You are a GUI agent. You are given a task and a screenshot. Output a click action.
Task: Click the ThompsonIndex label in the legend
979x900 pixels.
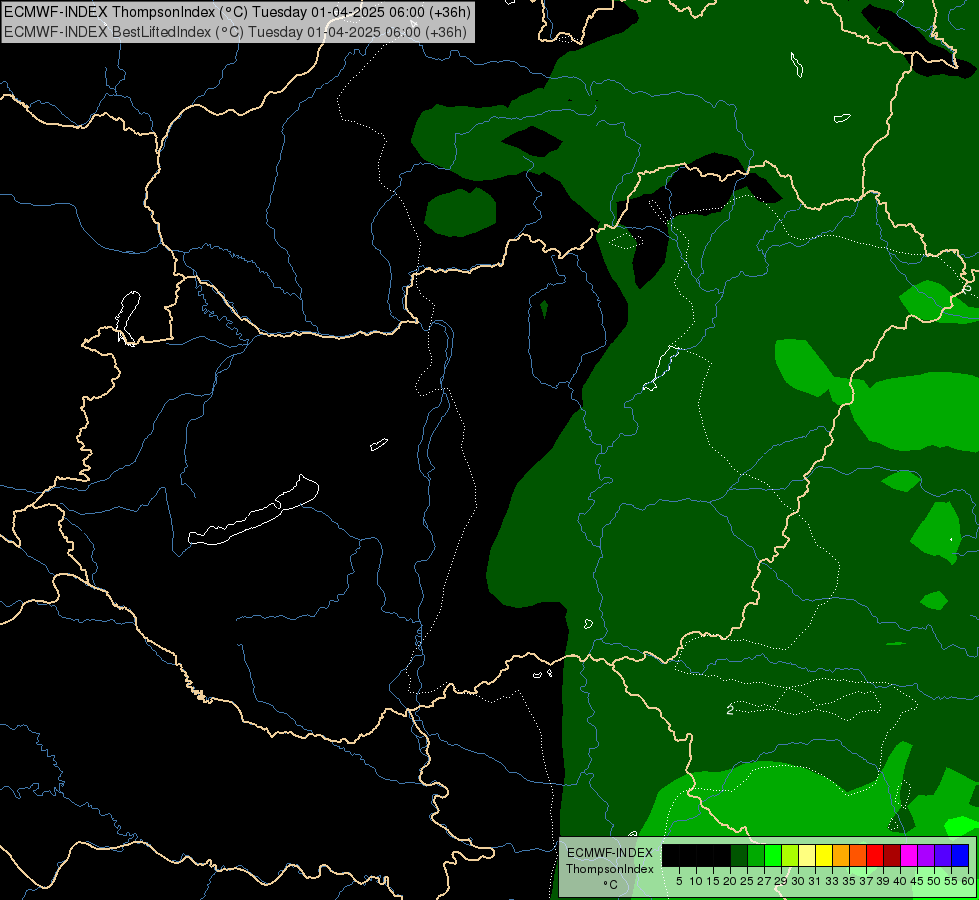(610, 869)
